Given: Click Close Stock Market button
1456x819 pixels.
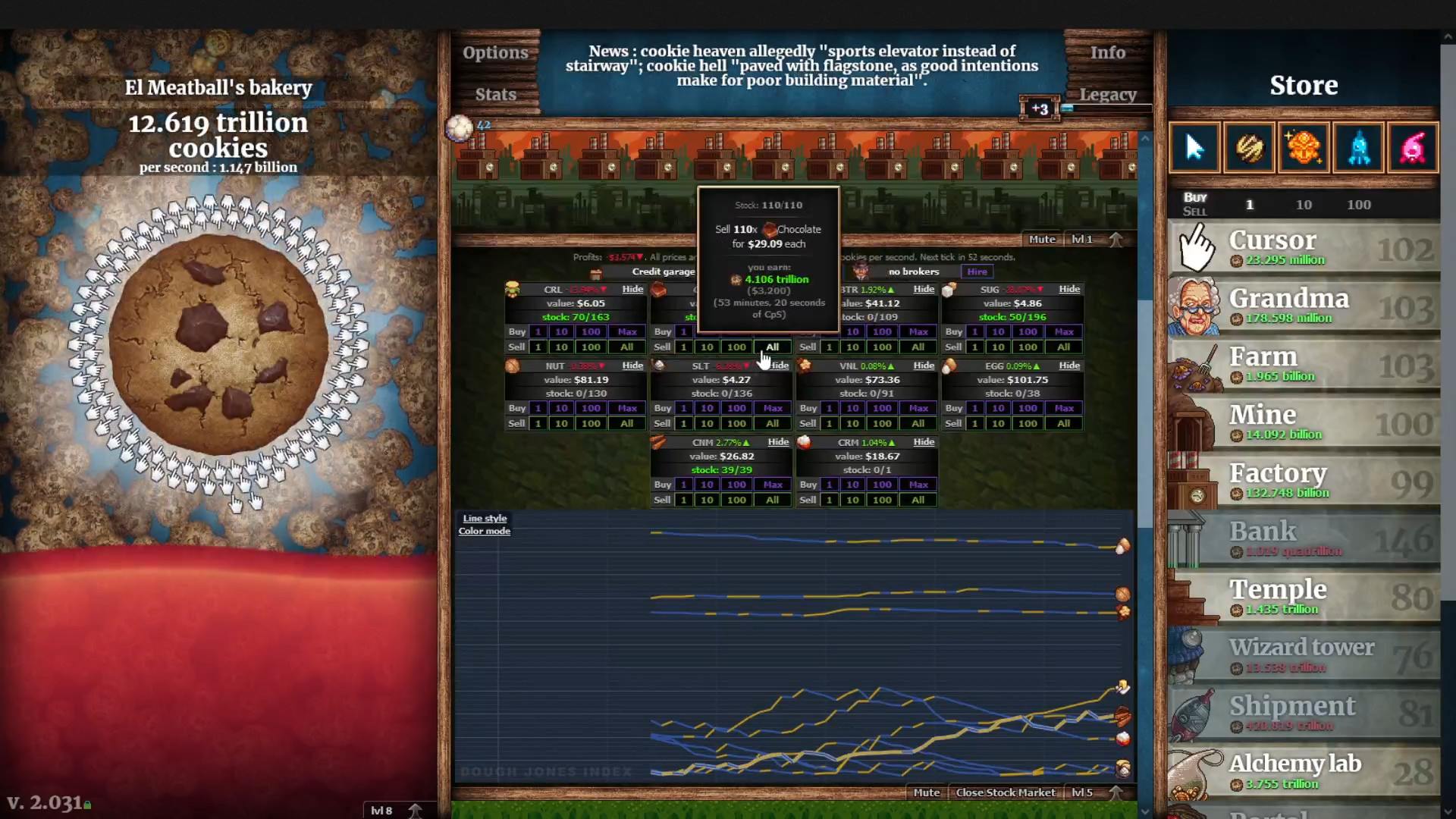Looking at the screenshot, I should [1004, 792].
